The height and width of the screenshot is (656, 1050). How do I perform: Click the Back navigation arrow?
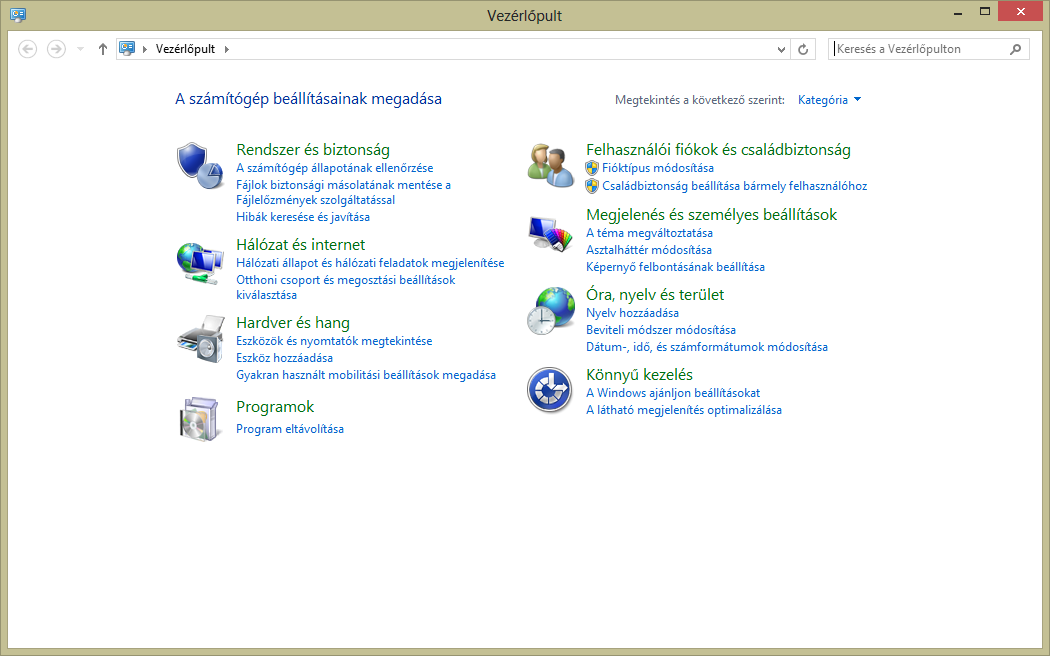coord(27,49)
